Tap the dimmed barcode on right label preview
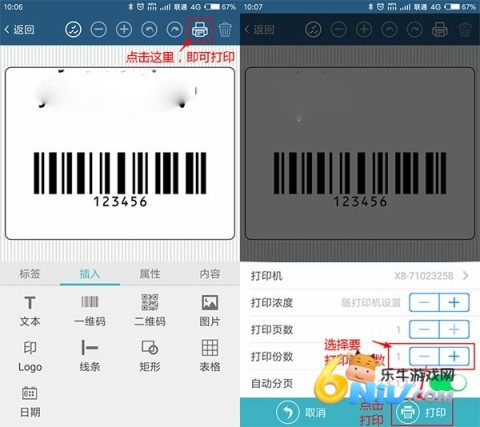The image size is (480, 427). 360,173
